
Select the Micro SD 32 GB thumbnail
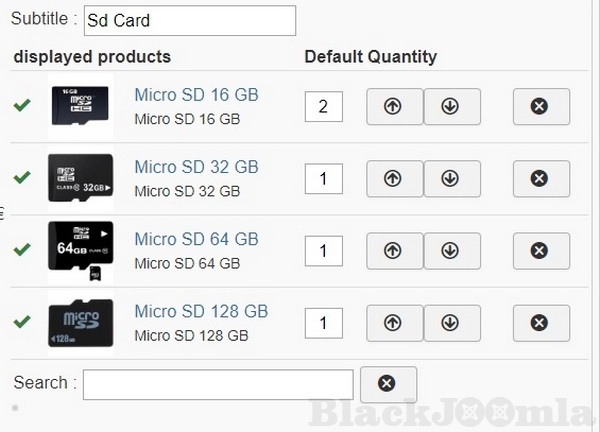tap(80, 178)
